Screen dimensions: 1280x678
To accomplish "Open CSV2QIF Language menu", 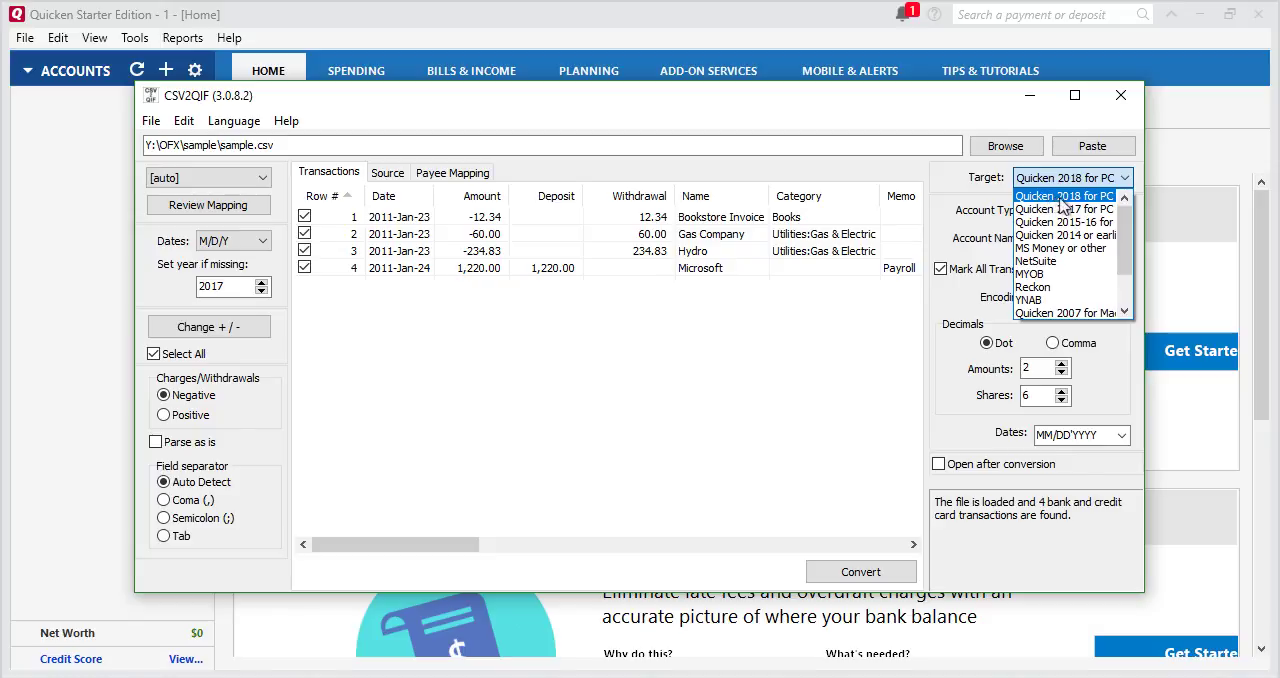I will pyautogui.click(x=233, y=120).
